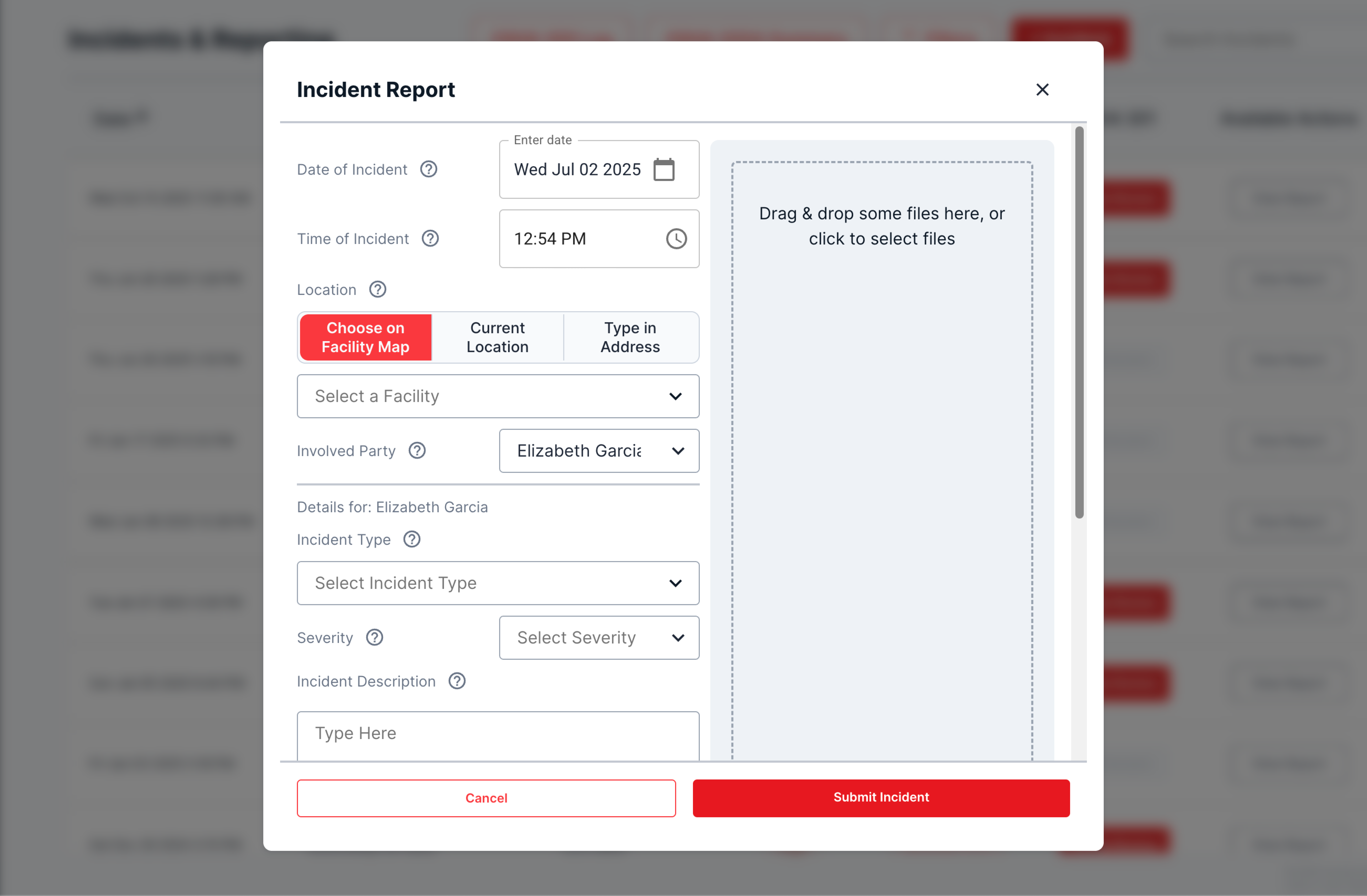Click help icon beside Time of Incident
The image size is (1367, 896).
click(x=430, y=238)
